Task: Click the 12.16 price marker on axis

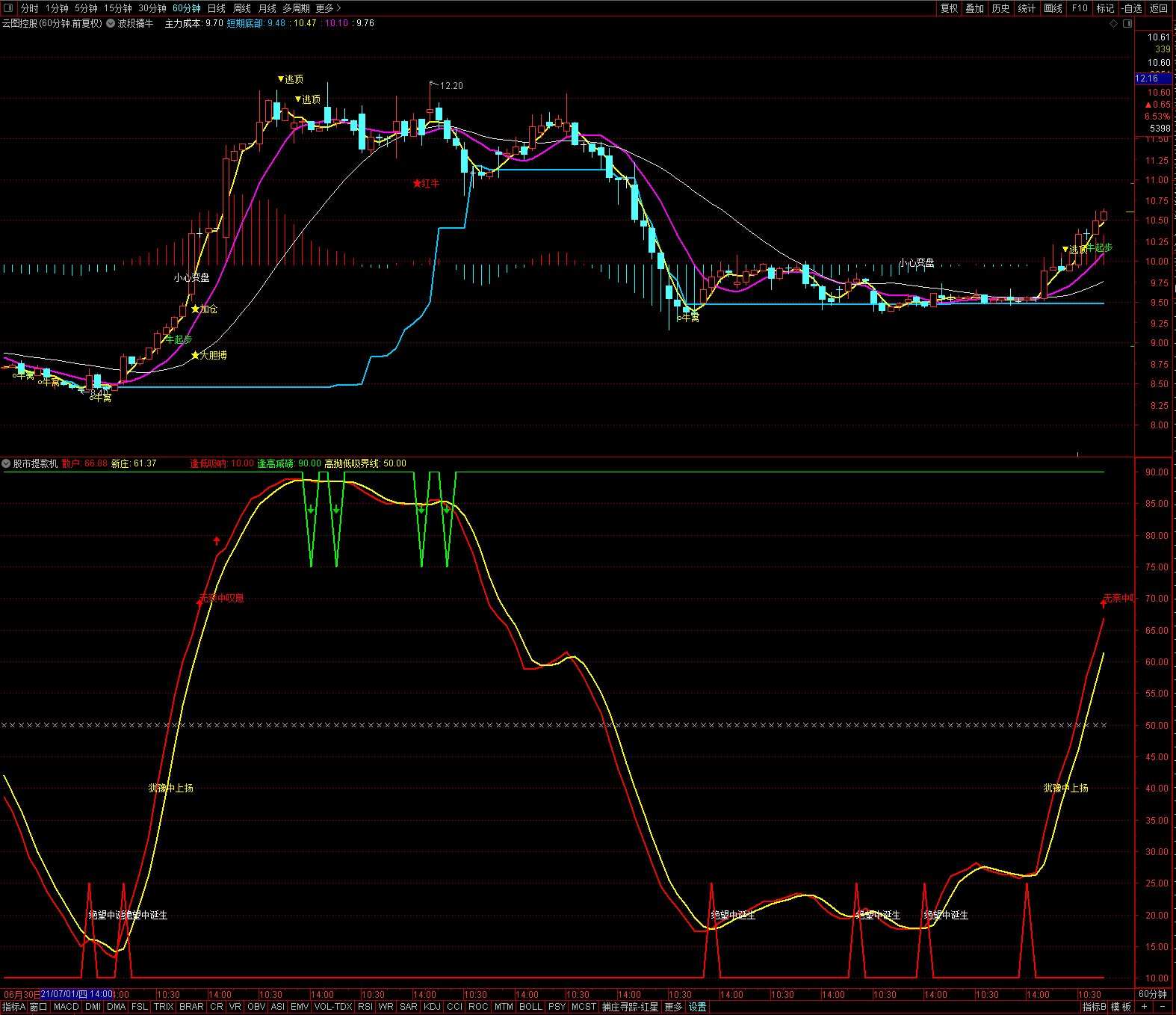Action: click(x=1147, y=78)
